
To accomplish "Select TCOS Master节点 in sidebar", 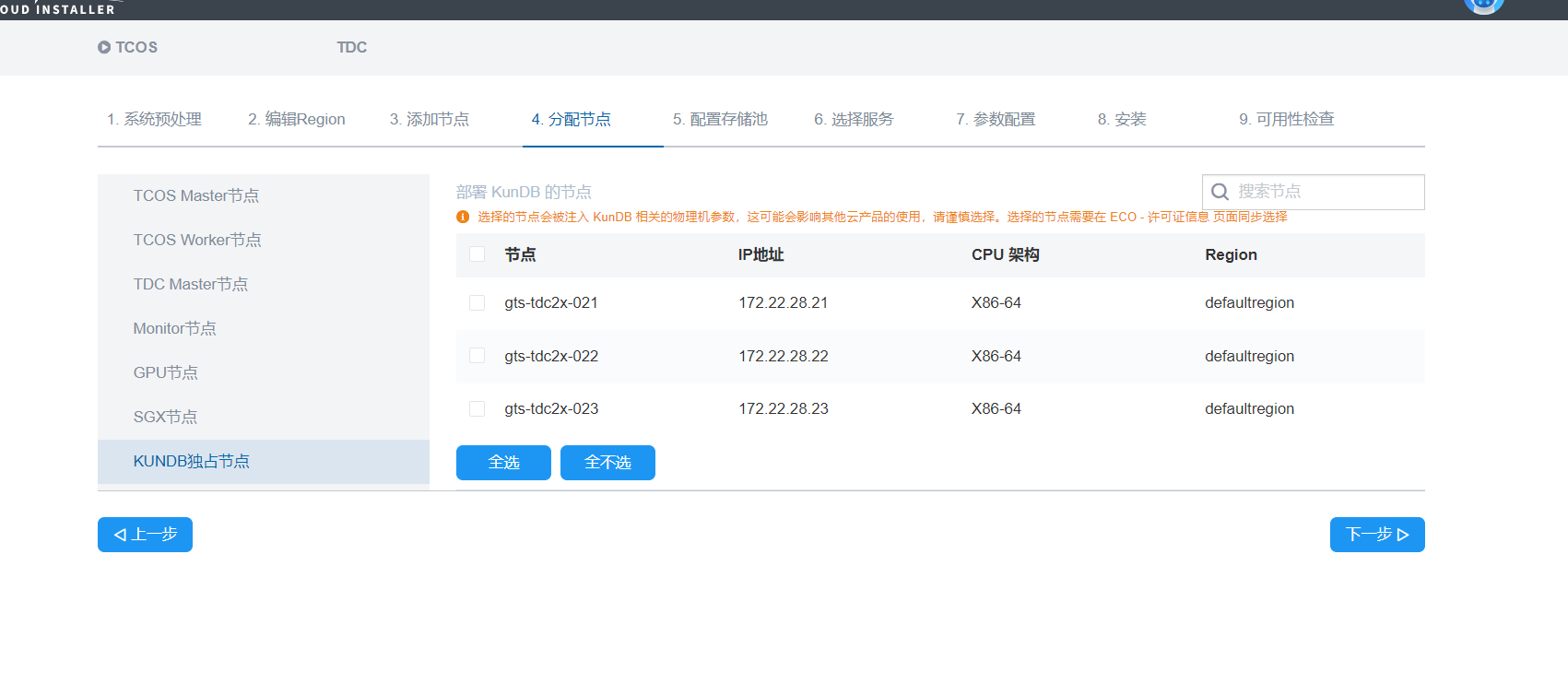I will pos(264,196).
